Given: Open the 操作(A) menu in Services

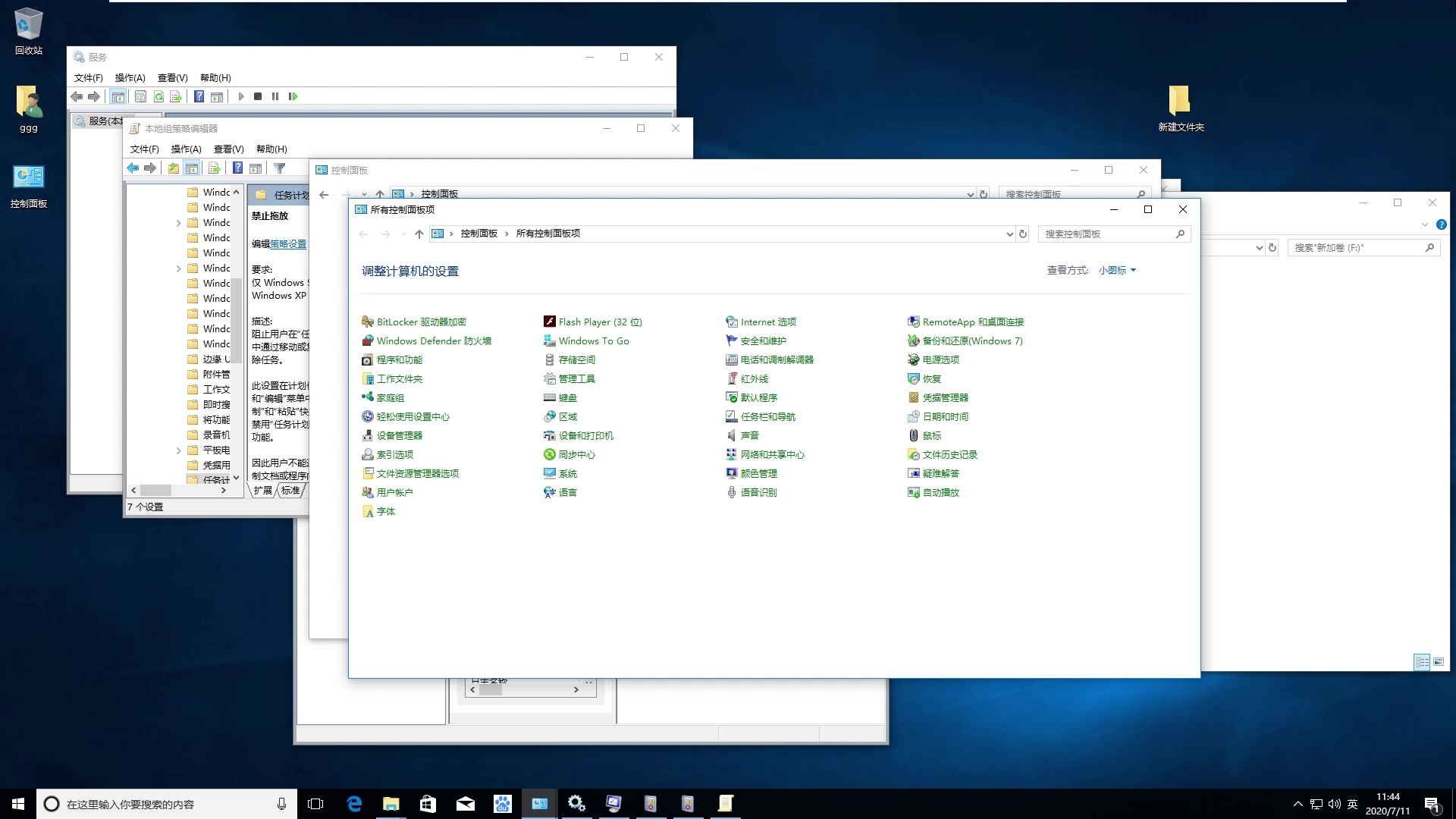Looking at the screenshot, I should point(129,77).
